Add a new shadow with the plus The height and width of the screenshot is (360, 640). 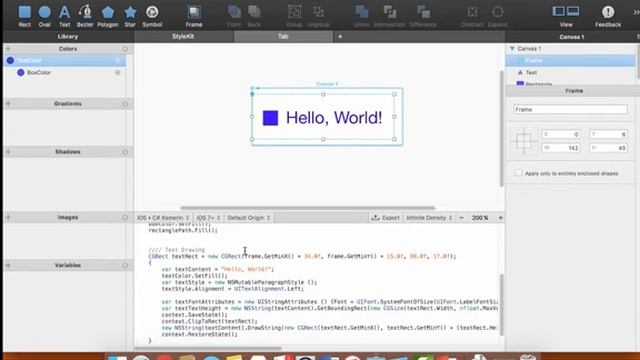(x=8, y=152)
